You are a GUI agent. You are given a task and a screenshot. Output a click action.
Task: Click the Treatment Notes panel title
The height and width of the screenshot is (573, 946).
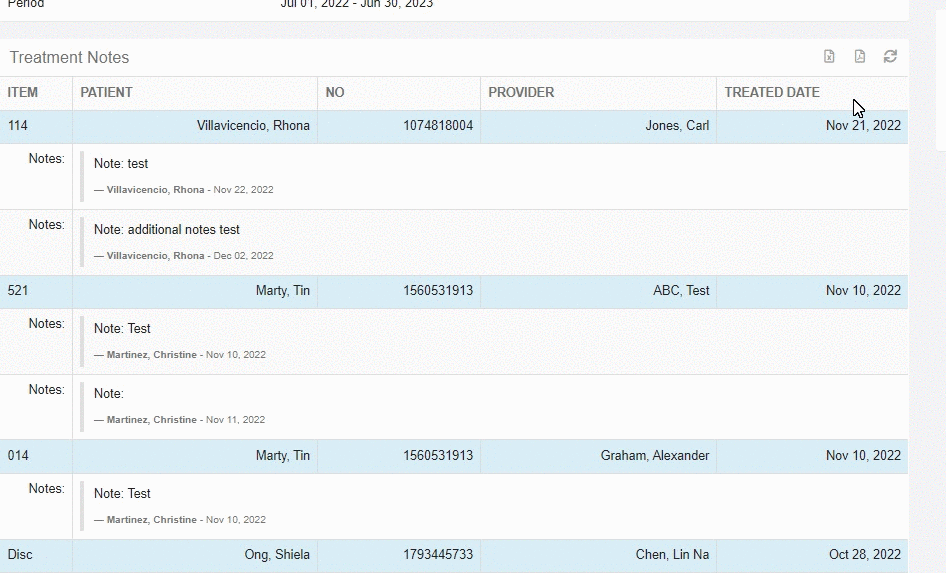pyautogui.click(x=69, y=57)
